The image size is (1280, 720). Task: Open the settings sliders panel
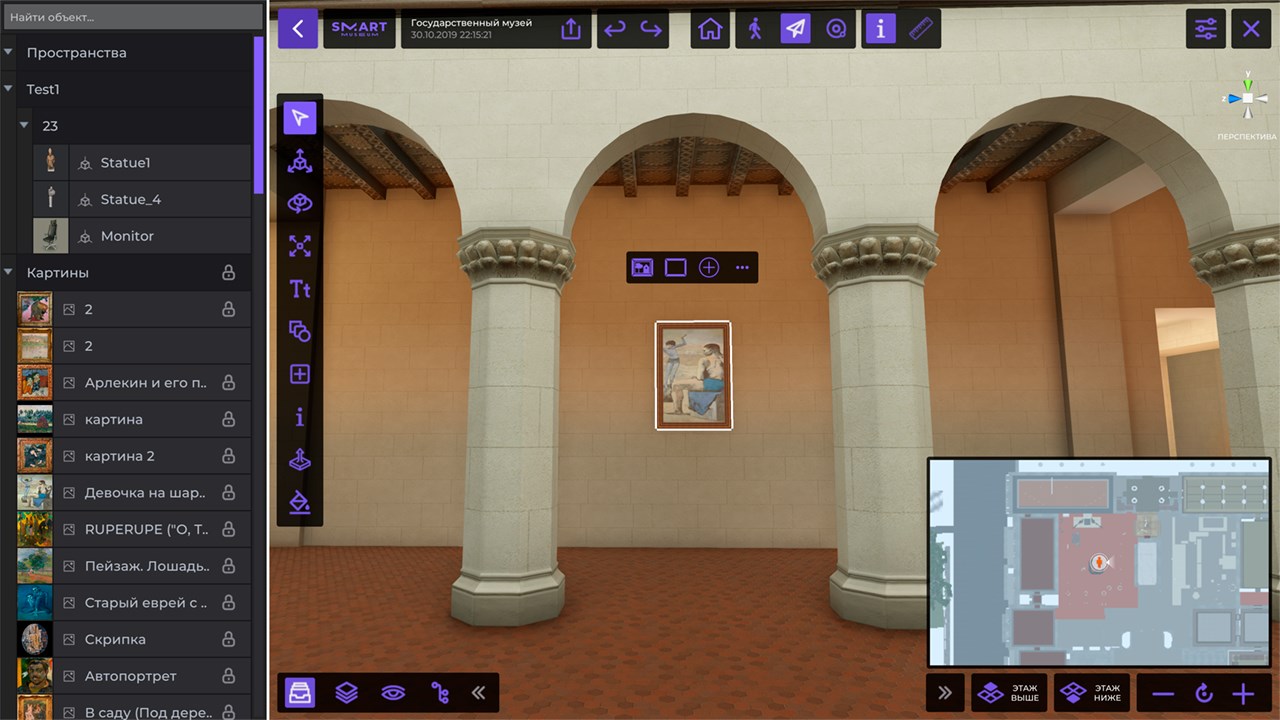(1206, 29)
